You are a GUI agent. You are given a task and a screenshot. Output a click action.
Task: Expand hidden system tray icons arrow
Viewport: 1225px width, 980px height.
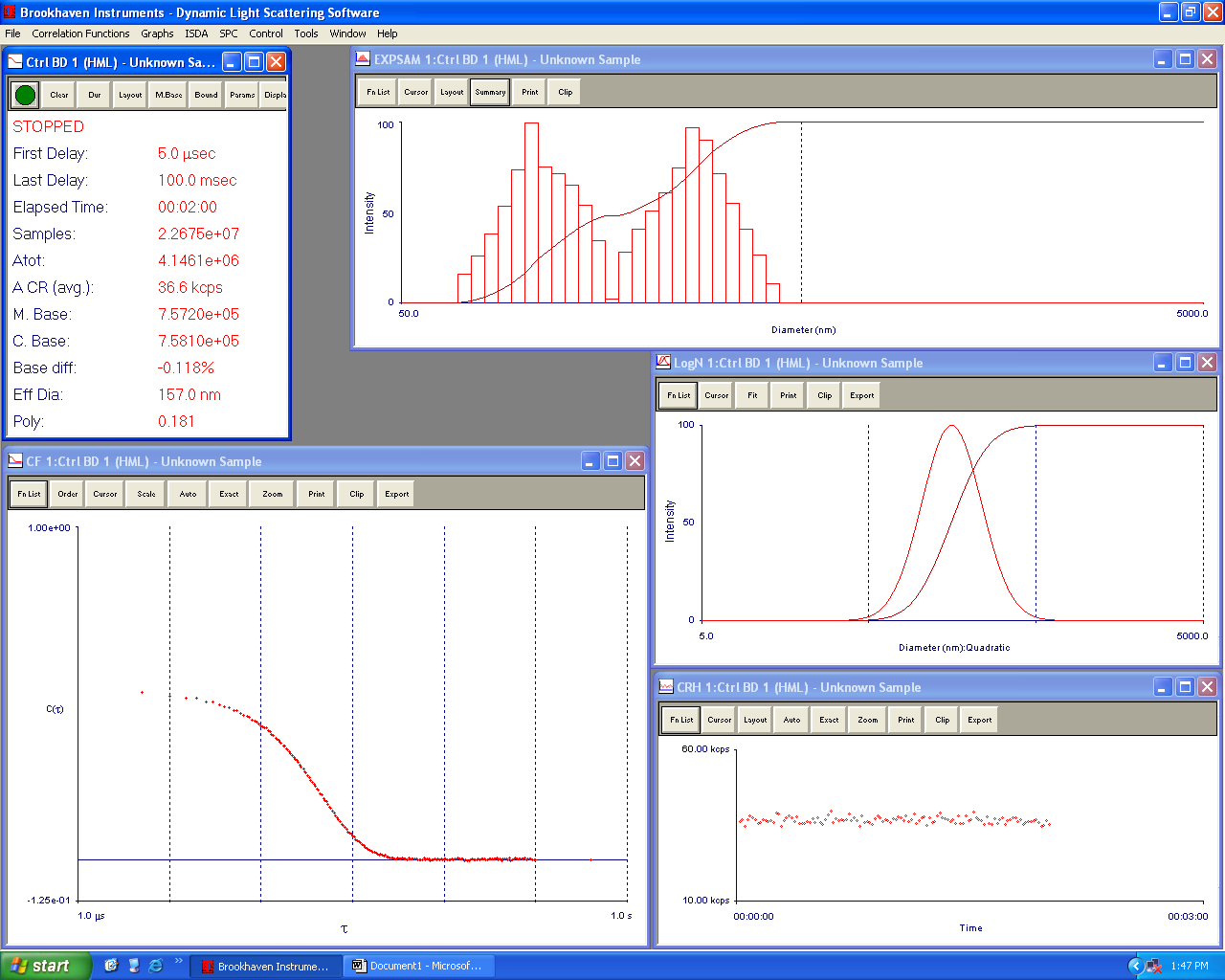click(x=1135, y=966)
